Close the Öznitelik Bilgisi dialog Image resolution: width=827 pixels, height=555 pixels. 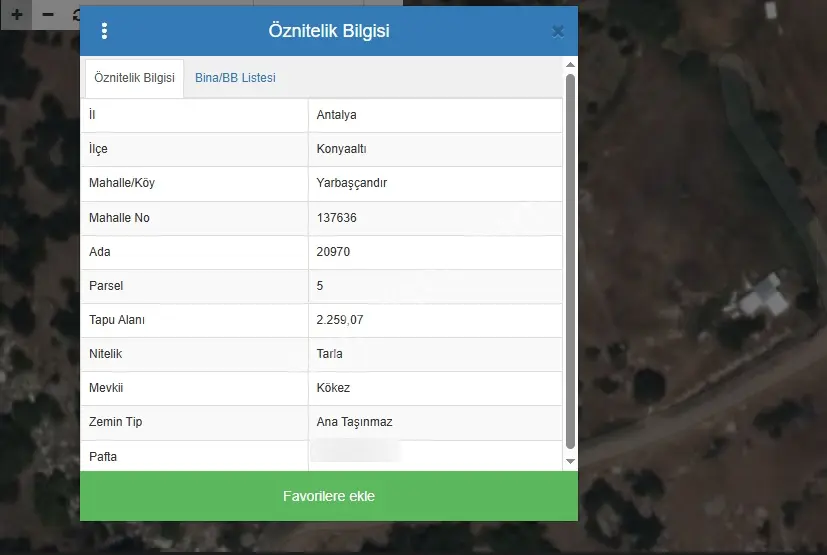pos(557,32)
